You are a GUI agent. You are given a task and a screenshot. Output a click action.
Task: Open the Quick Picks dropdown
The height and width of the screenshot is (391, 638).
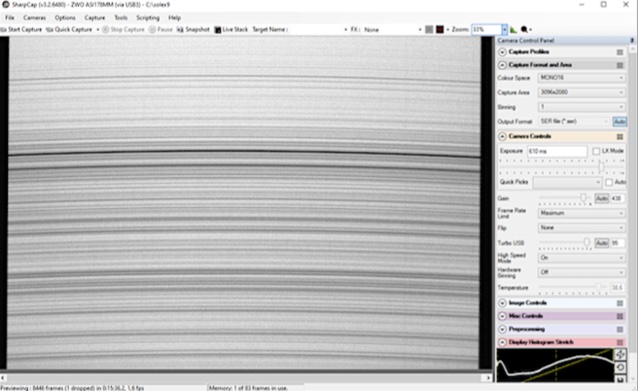pyautogui.click(x=567, y=182)
